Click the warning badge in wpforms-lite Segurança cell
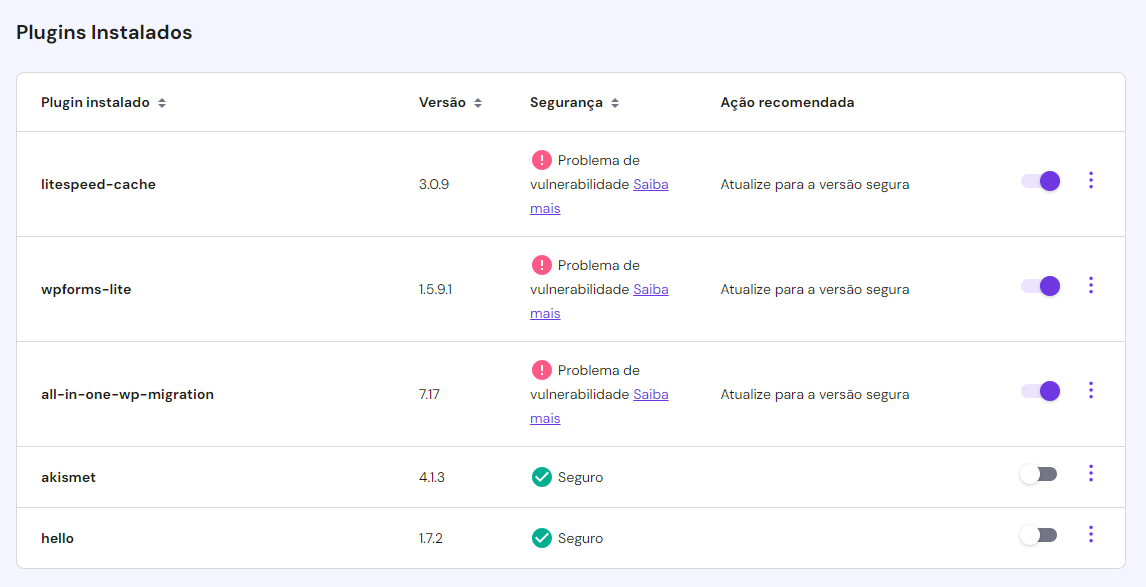This screenshot has width=1146, height=587. point(540,265)
